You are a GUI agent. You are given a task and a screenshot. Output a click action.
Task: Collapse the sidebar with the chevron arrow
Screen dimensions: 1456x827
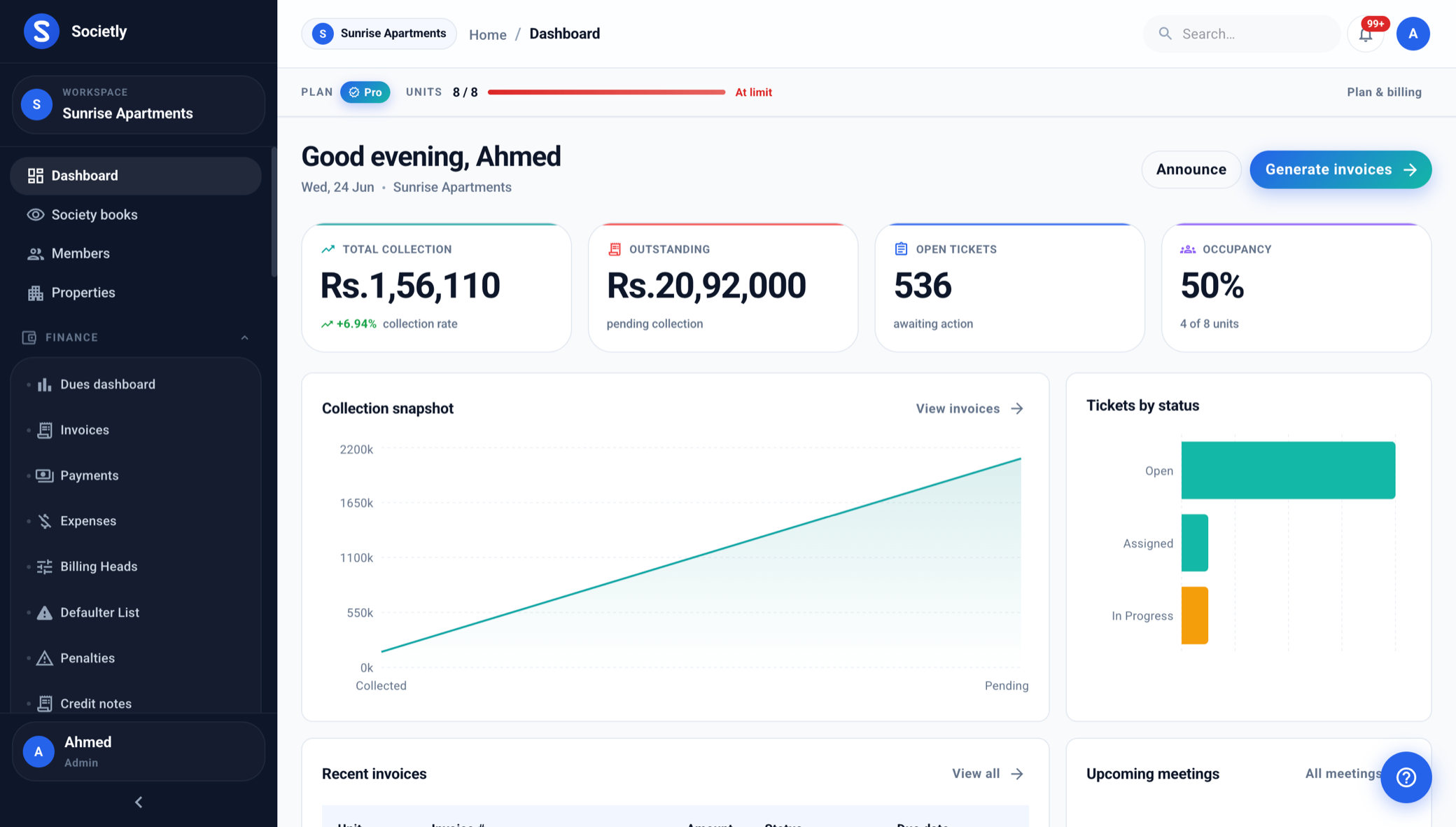tap(139, 802)
